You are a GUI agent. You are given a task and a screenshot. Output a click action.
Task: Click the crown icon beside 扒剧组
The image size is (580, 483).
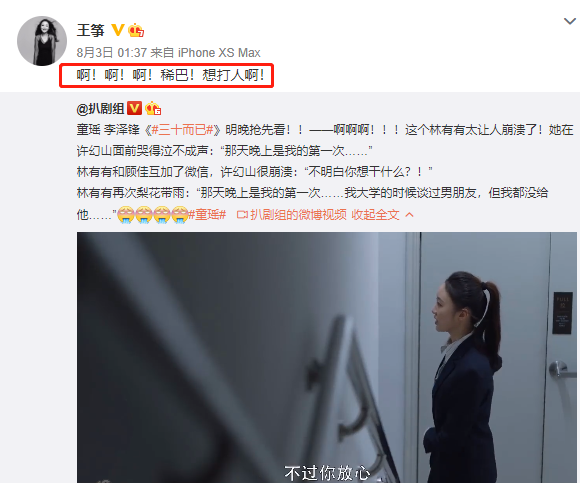pyautogui.click(x=153, y=108)
